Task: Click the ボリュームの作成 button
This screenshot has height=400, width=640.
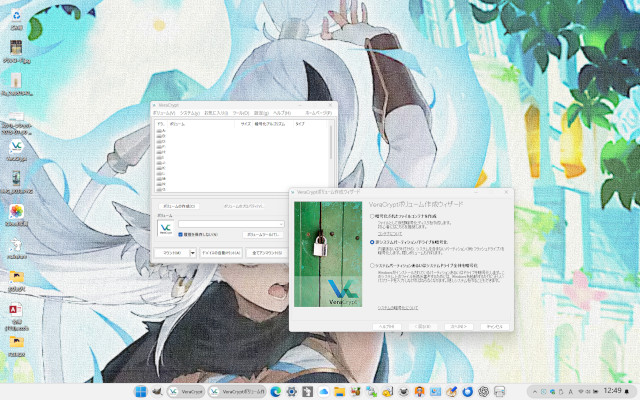Action: click(179, 206)
